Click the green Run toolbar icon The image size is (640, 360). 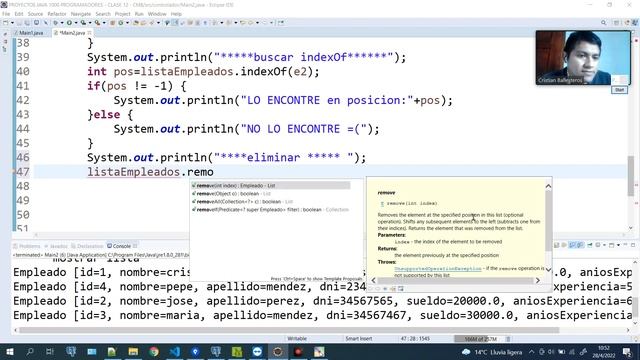[x=69, y=23]
